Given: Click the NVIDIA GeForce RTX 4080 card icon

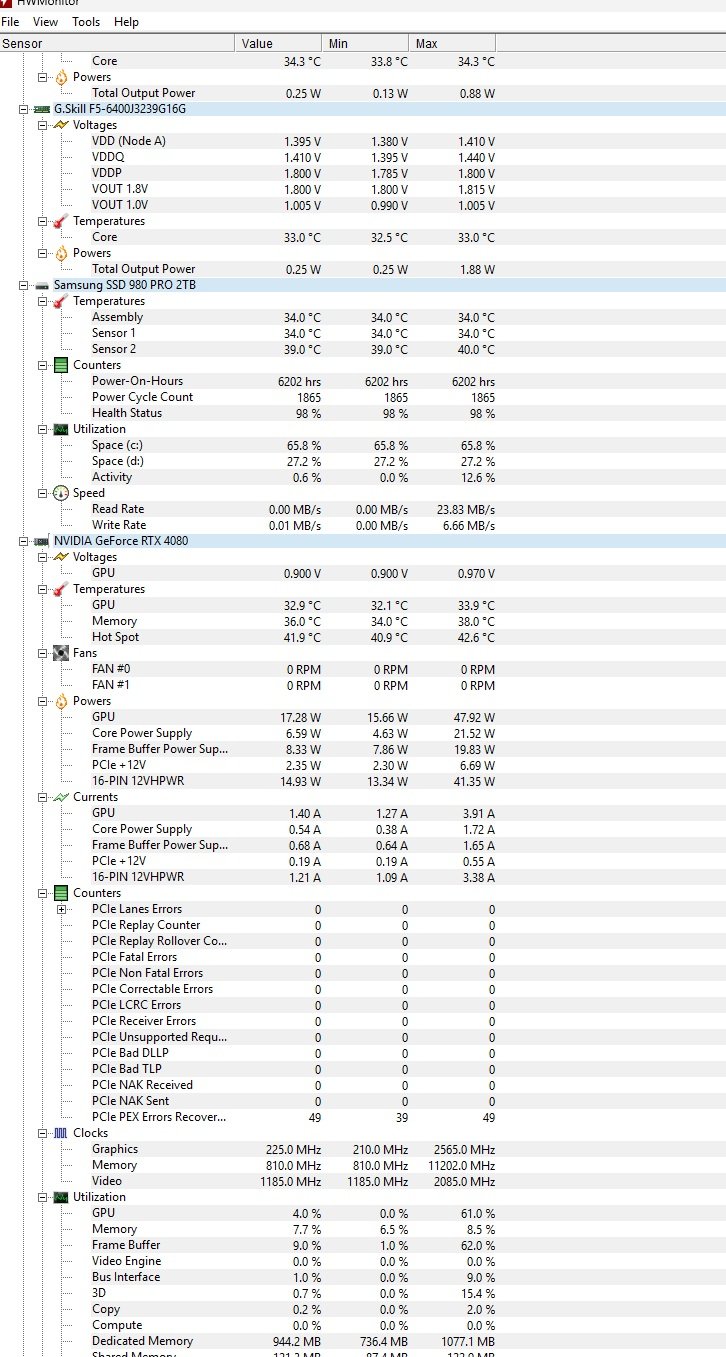Looking at the screenshot, I should [x=42, y=541].
